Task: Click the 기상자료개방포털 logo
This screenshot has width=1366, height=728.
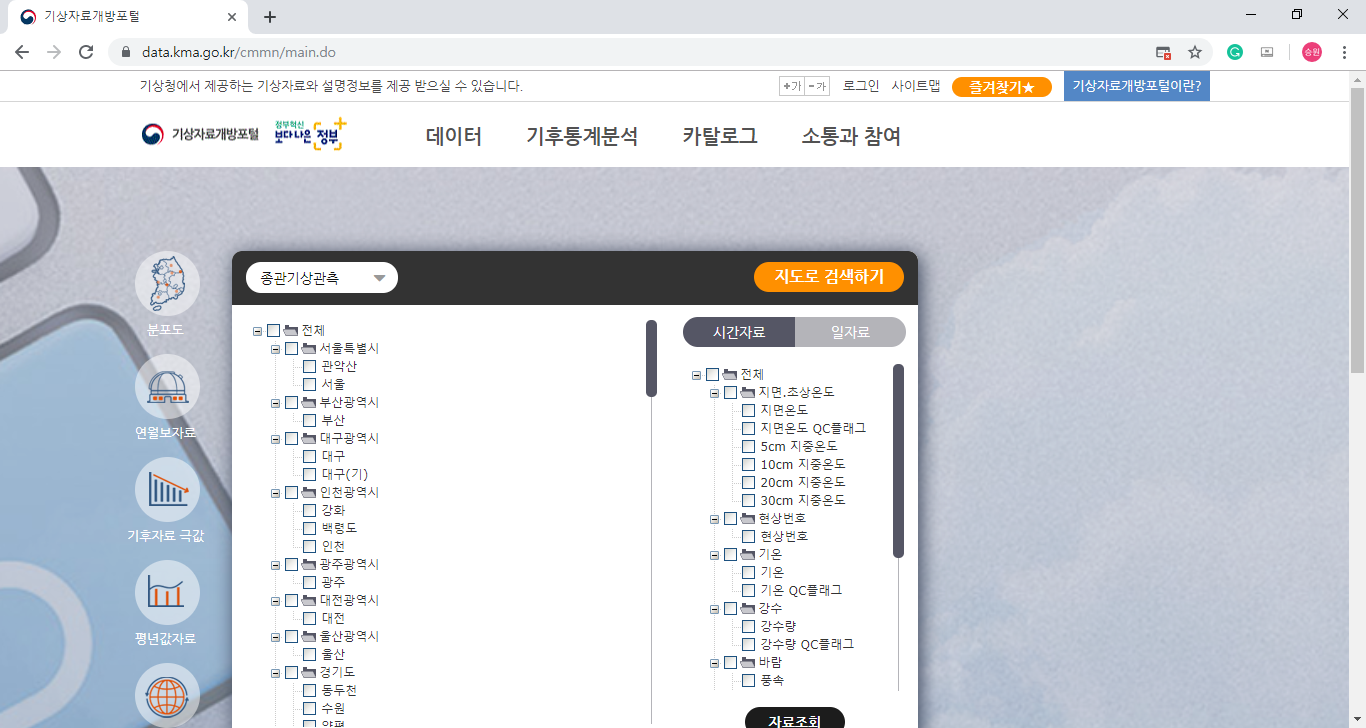Action: 200,134
